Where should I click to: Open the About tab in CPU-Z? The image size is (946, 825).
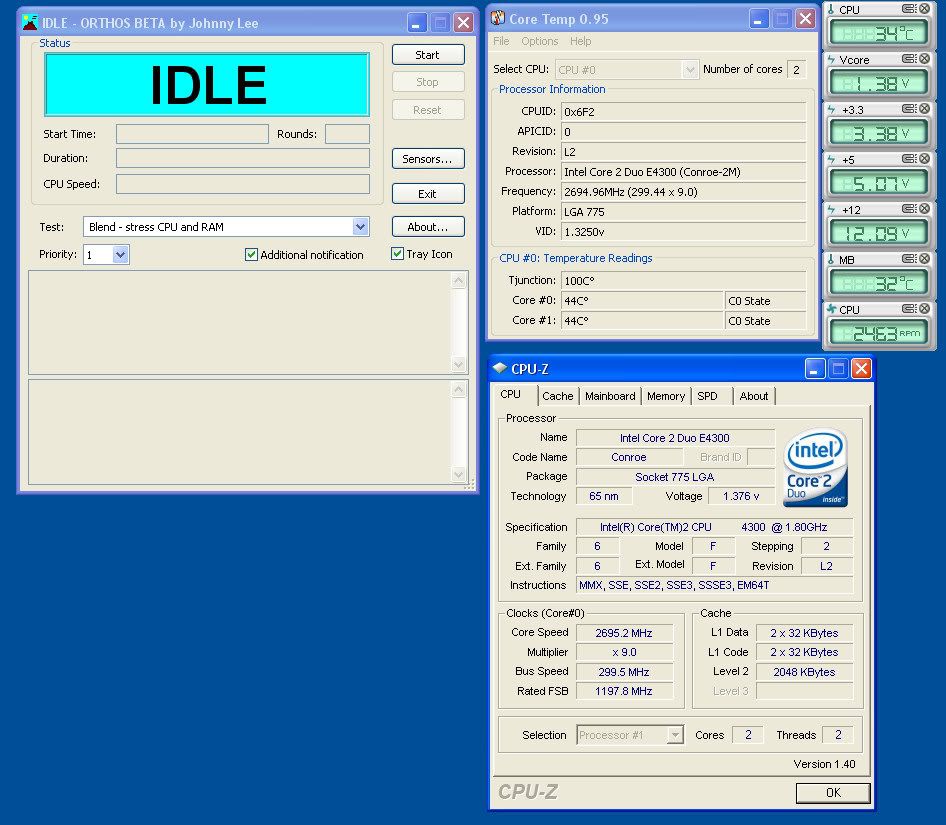pos(754,396)
